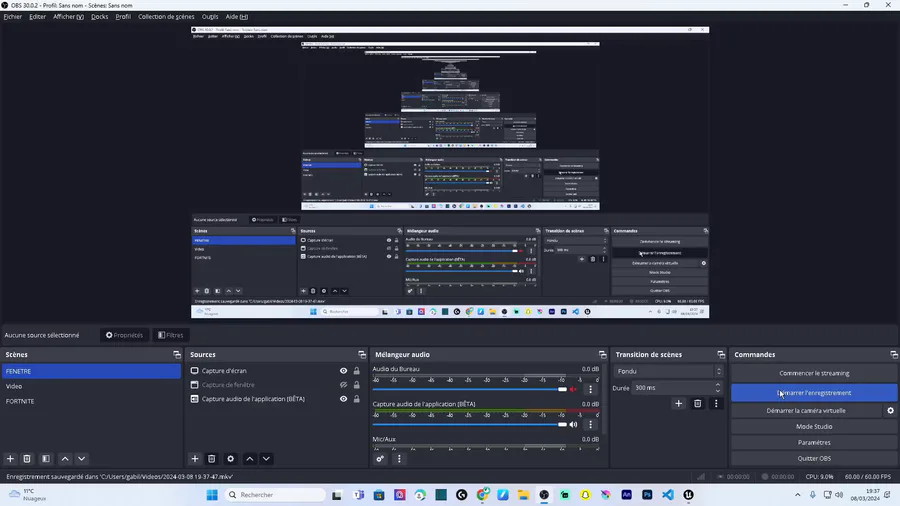900x506 pixels.
Task: Undock the Sources panel
Action: 362,355
